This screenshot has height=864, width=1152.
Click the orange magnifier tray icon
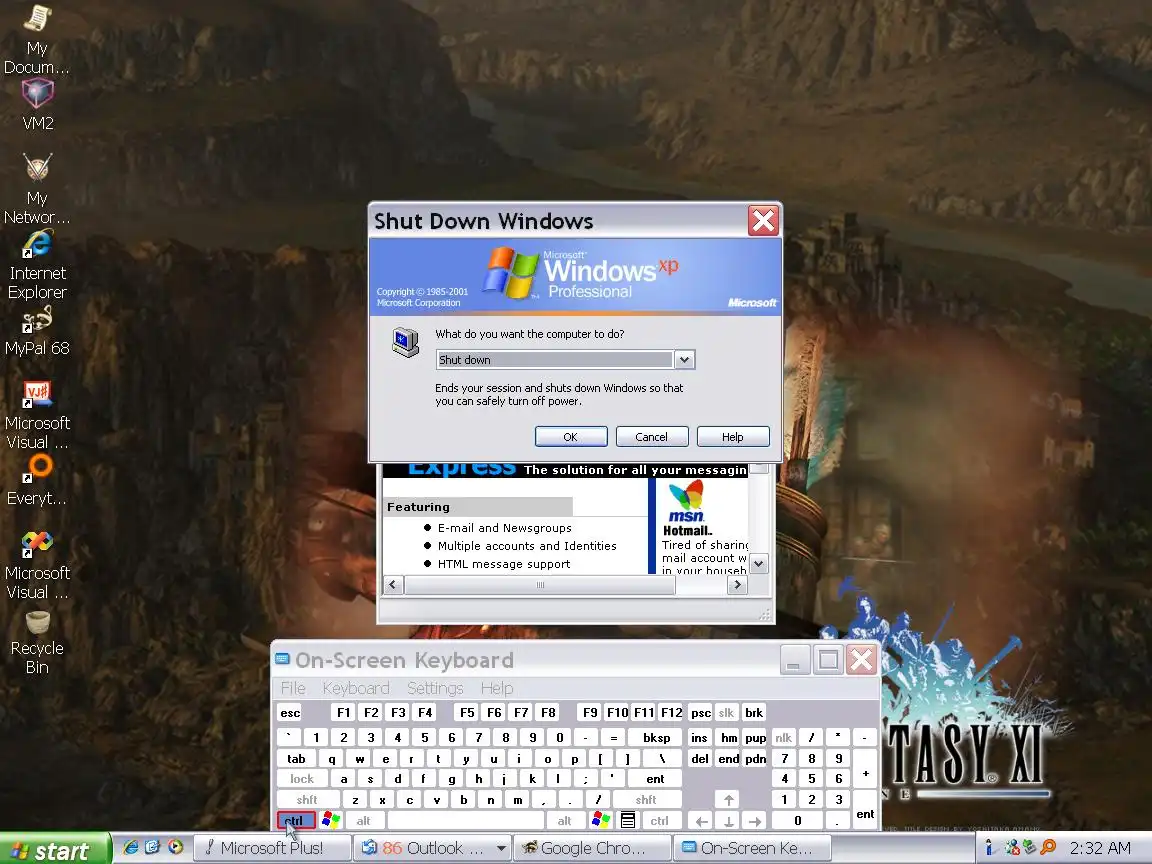pos(1048,848)
